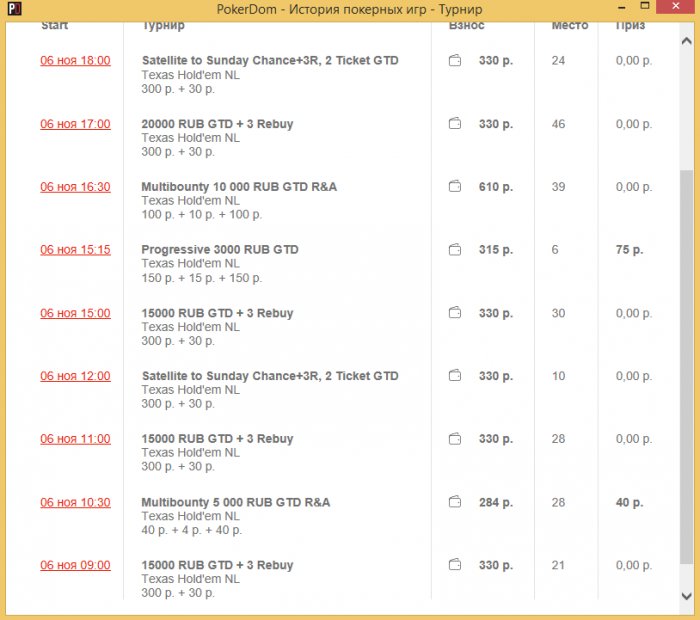Screen dimensions: 700x620
Task: Click the 284 р. buy-in amount
Action: (x=496, y=502)
